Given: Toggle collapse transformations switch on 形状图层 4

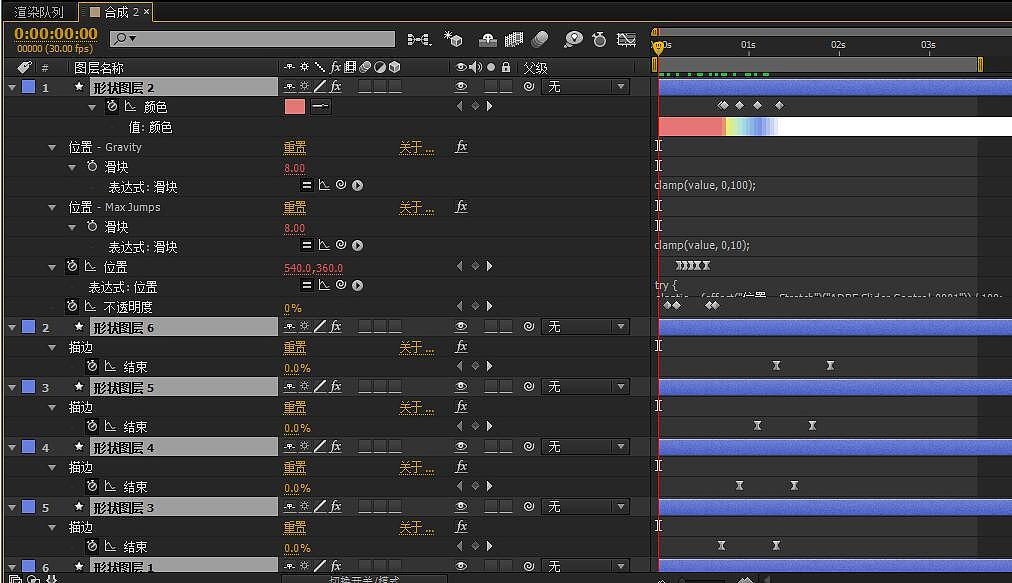Looking at the screenshot, I should pyautogui.click(x=305, y=447).
